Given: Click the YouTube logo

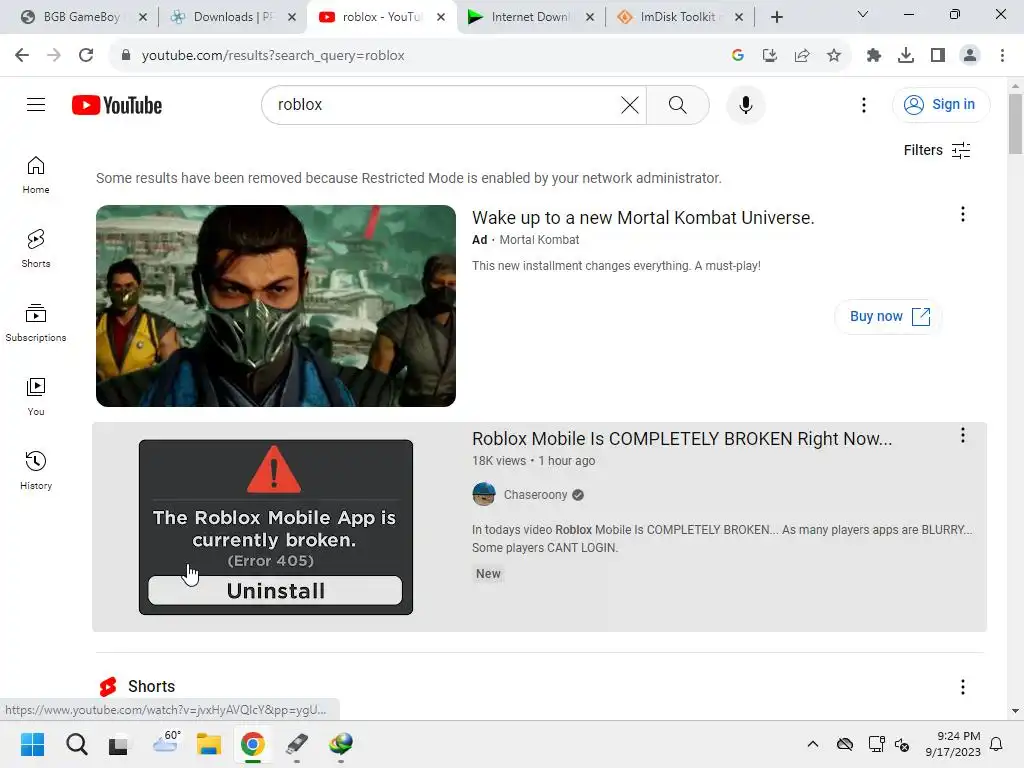Looking at the screenshot, I should click(117, 105).
